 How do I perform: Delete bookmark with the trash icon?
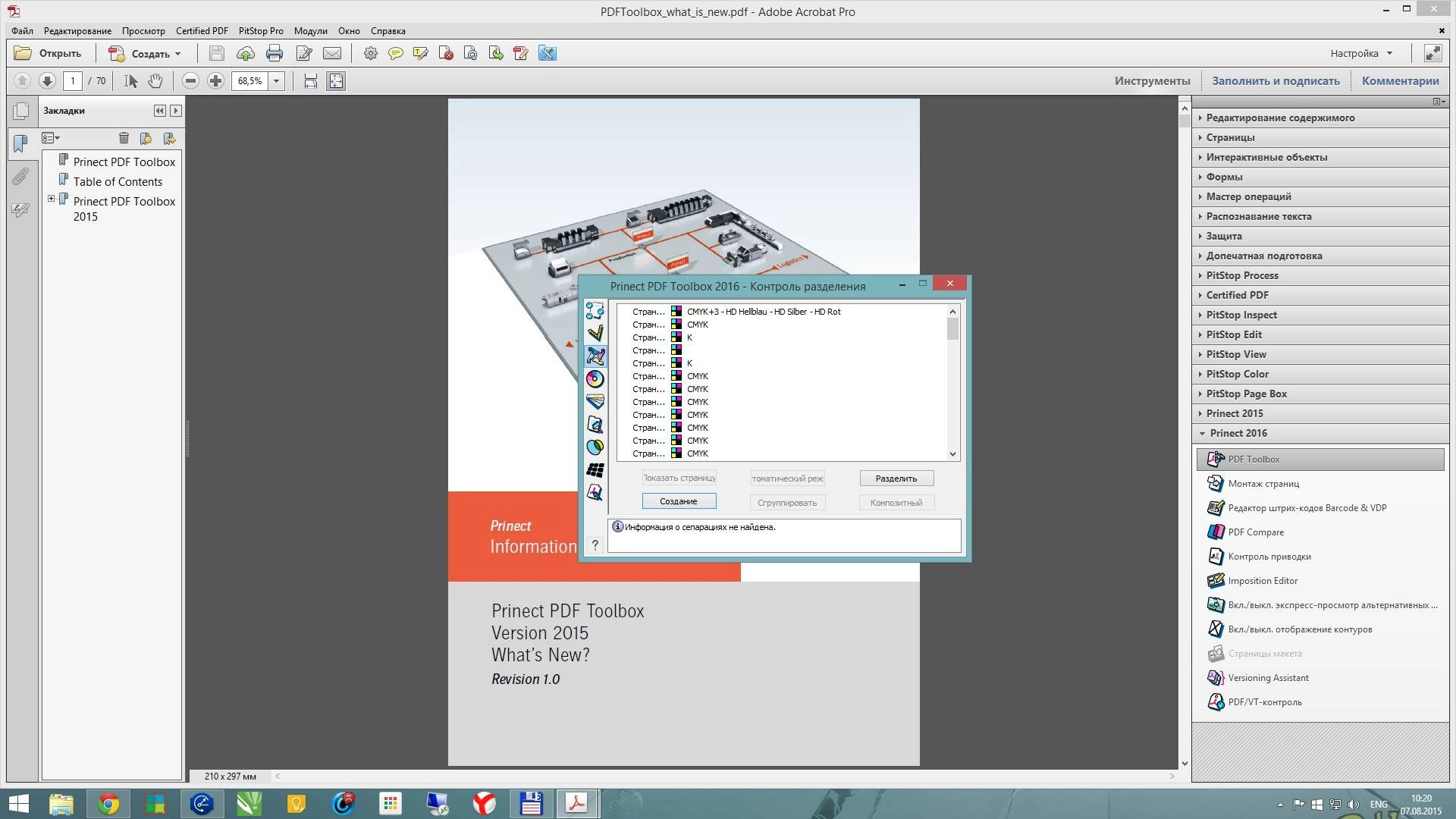tap(124, 138)
